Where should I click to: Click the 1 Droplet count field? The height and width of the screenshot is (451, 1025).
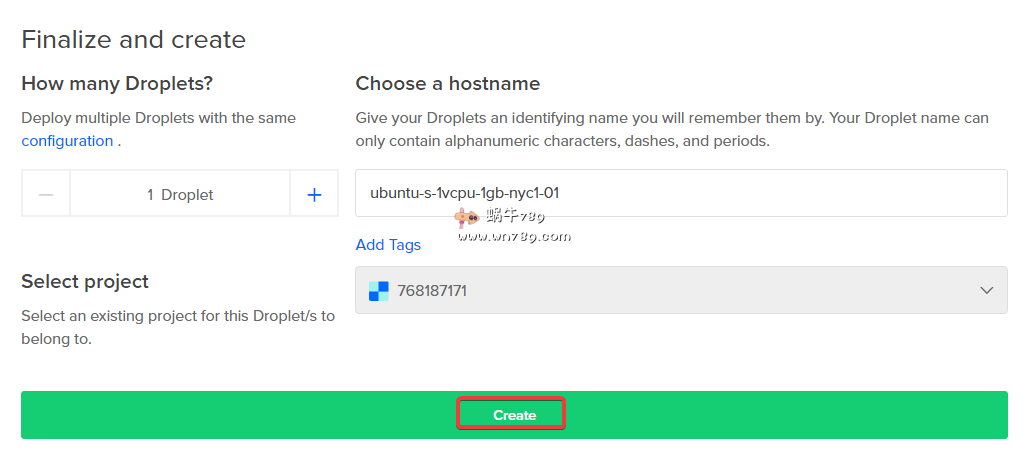180,194
